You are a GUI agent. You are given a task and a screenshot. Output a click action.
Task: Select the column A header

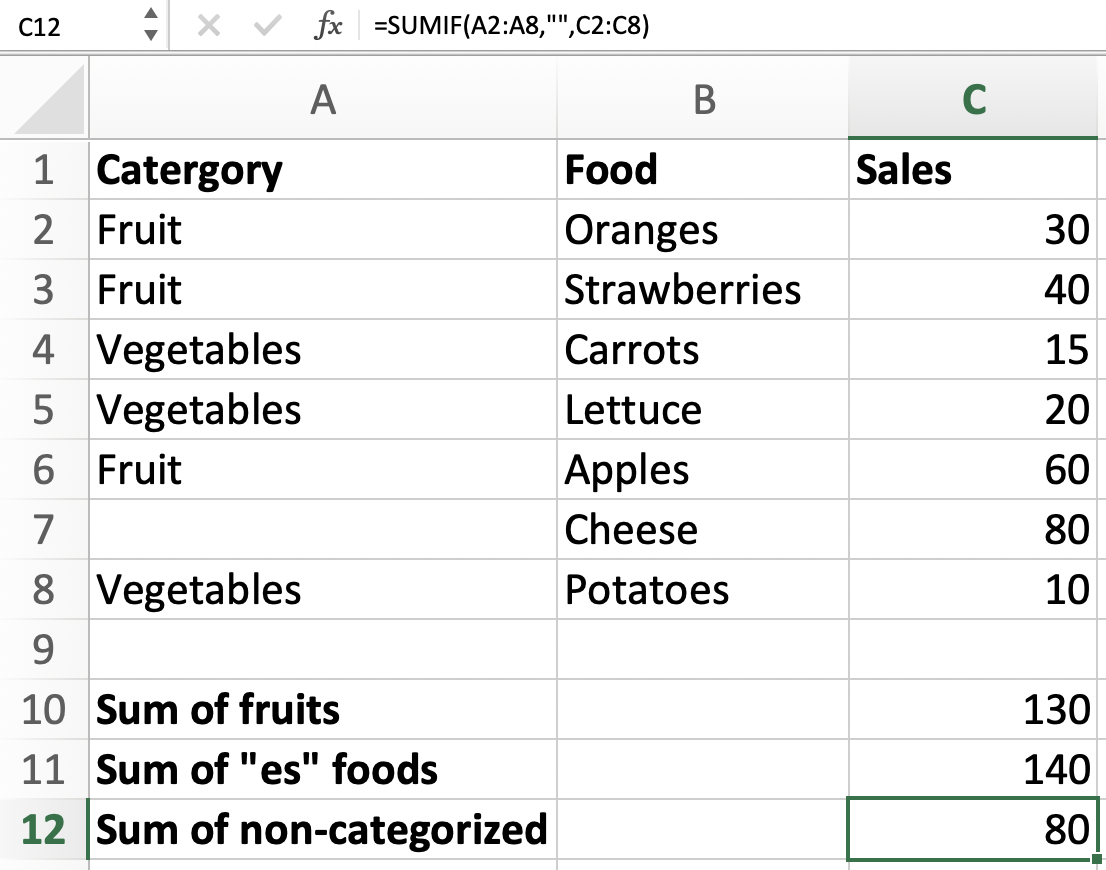point(322,98)
